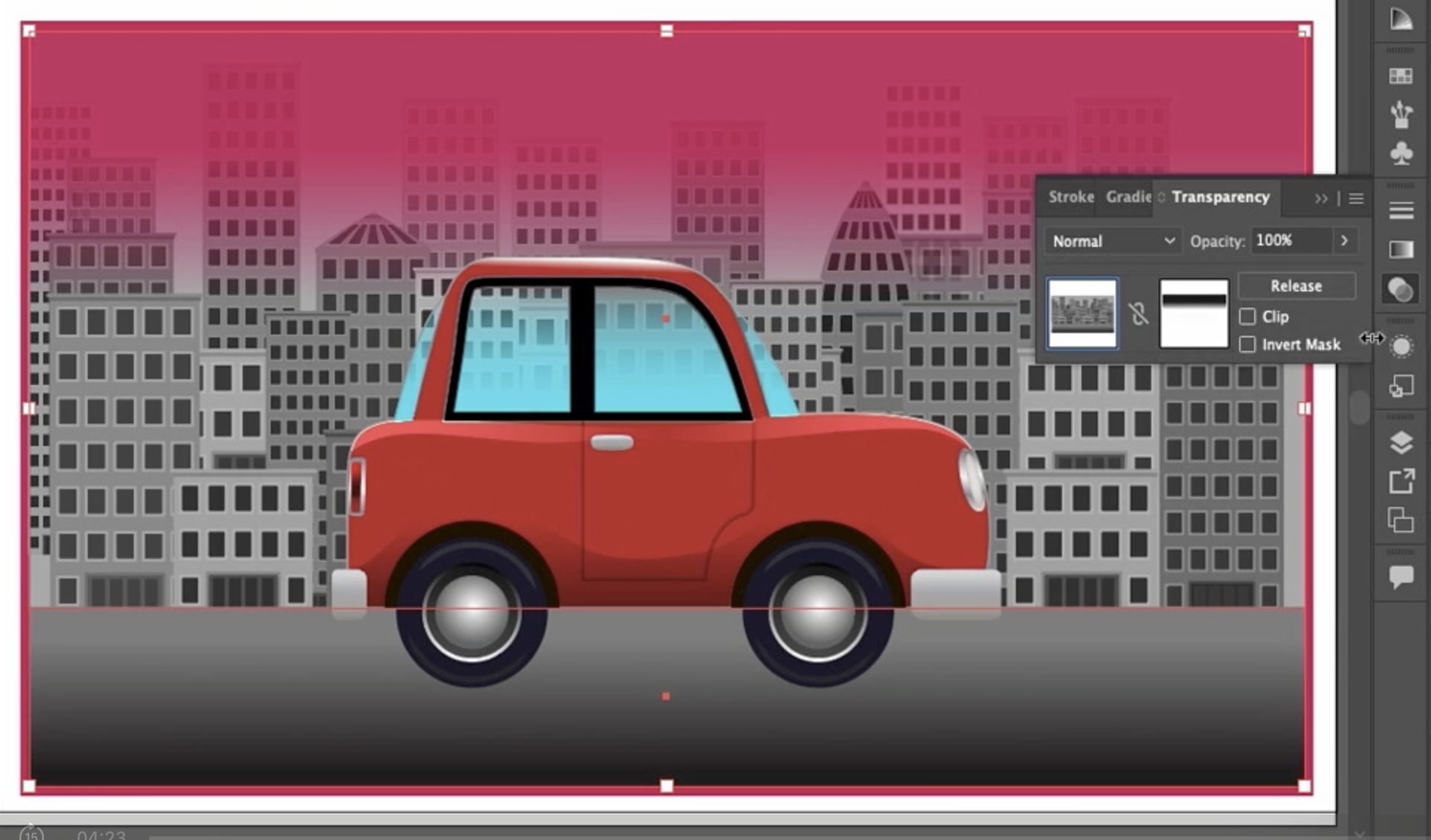
Task: Switch to the Gradient tab
Action: click(x=1128, y=197)
